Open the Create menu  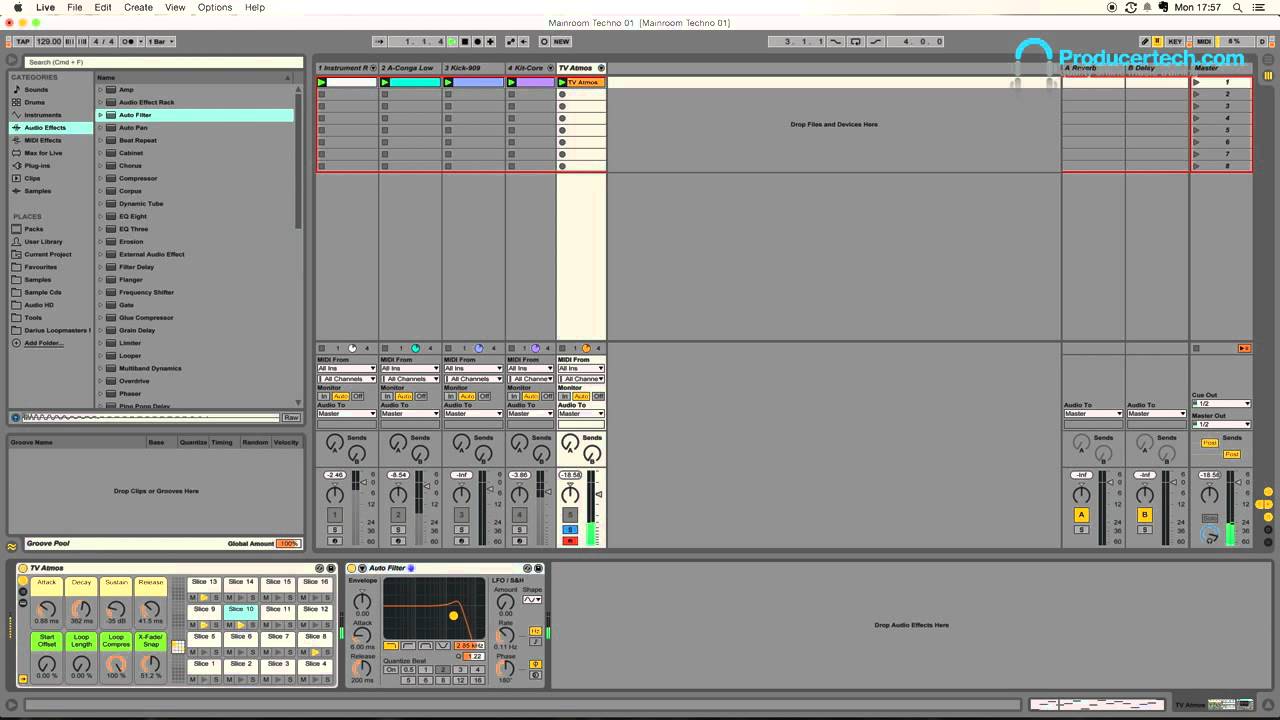point(138,7)
